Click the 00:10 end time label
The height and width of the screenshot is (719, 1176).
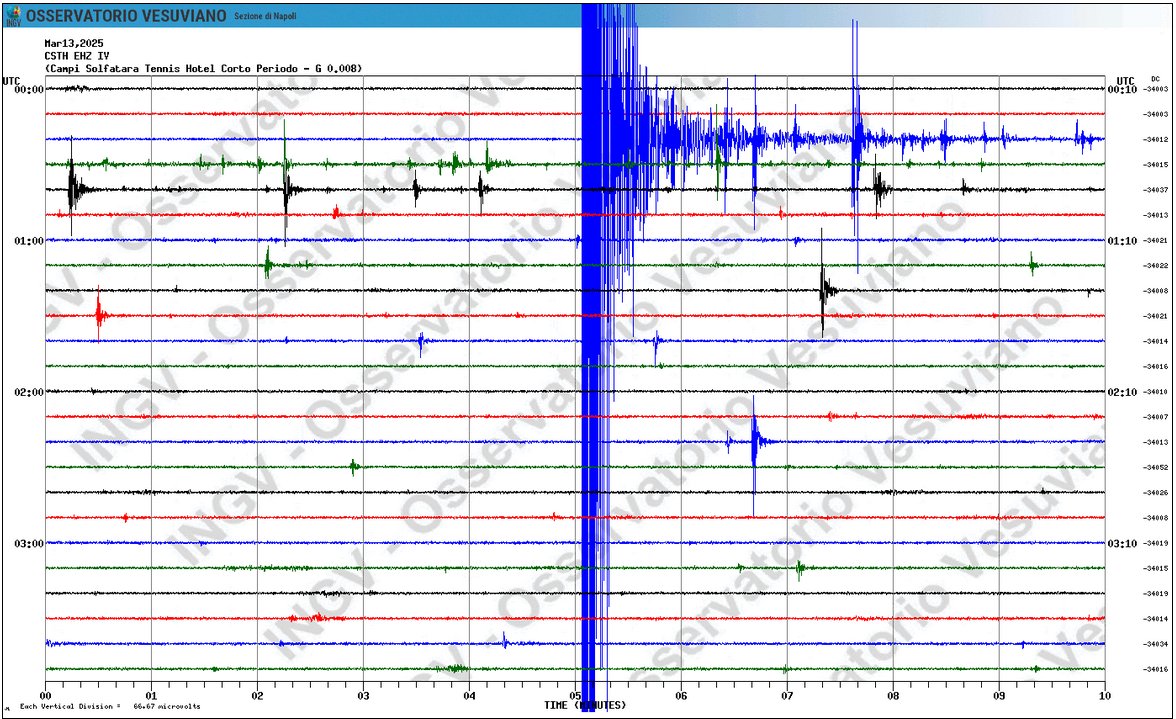point(1122,89)
